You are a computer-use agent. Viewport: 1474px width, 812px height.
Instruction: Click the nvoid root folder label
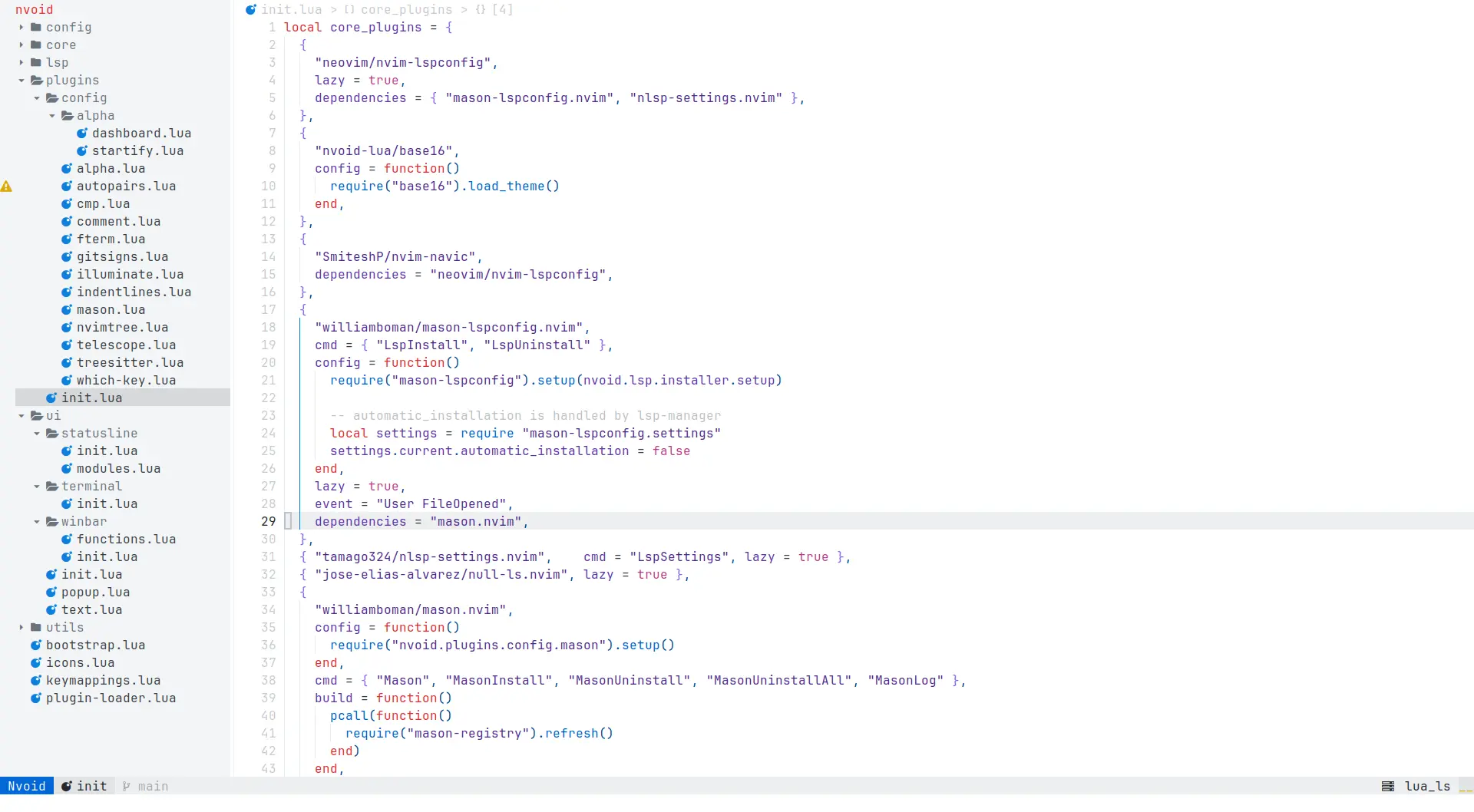coord(35,10)
